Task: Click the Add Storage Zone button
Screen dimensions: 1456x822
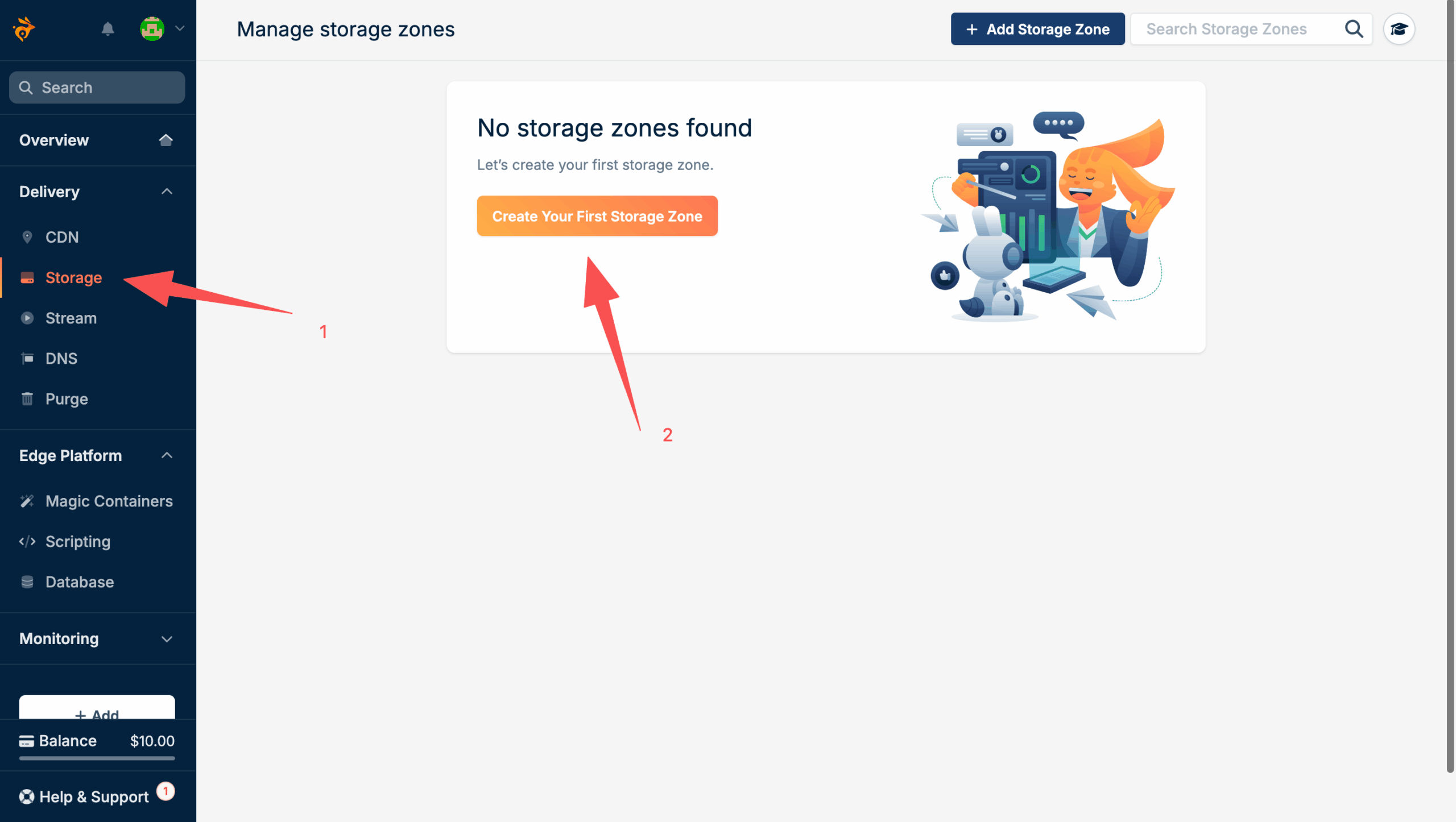Action: point(1037,29)
